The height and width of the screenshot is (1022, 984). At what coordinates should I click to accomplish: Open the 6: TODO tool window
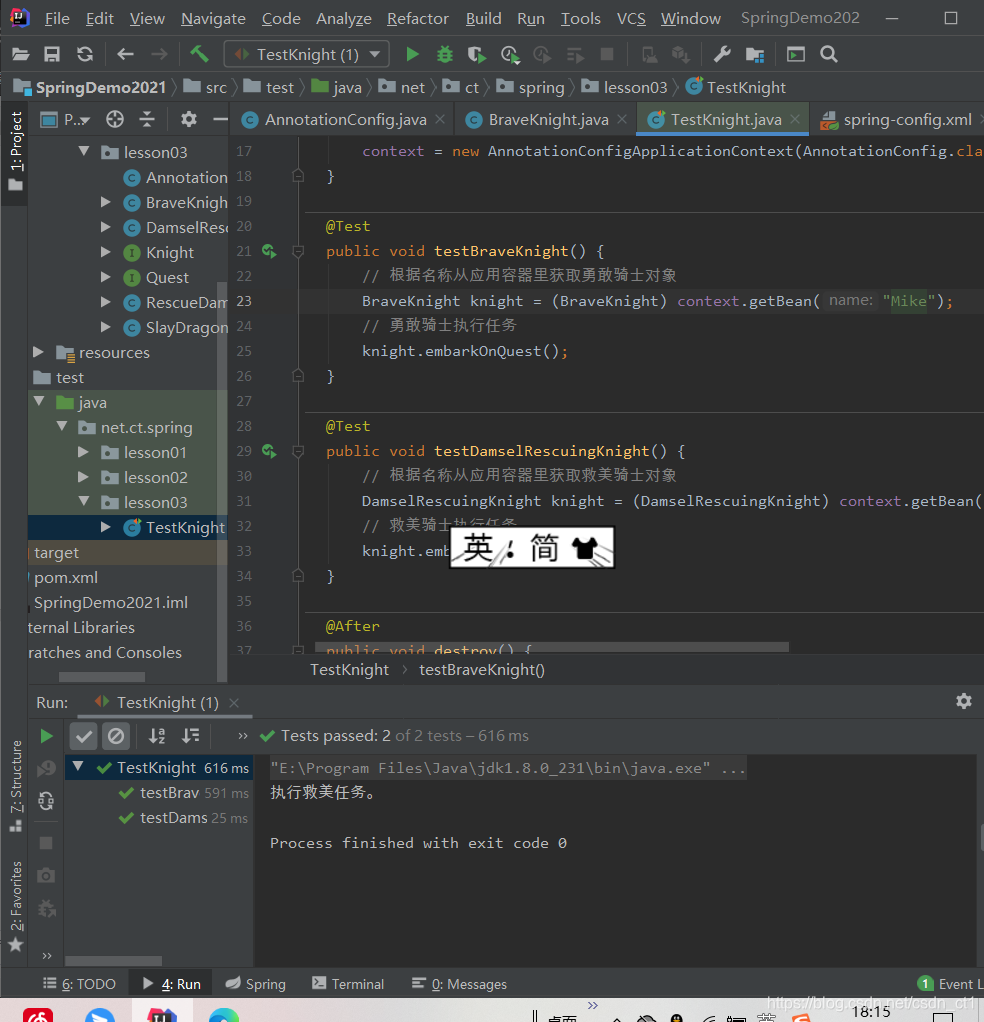pos(80,984)
